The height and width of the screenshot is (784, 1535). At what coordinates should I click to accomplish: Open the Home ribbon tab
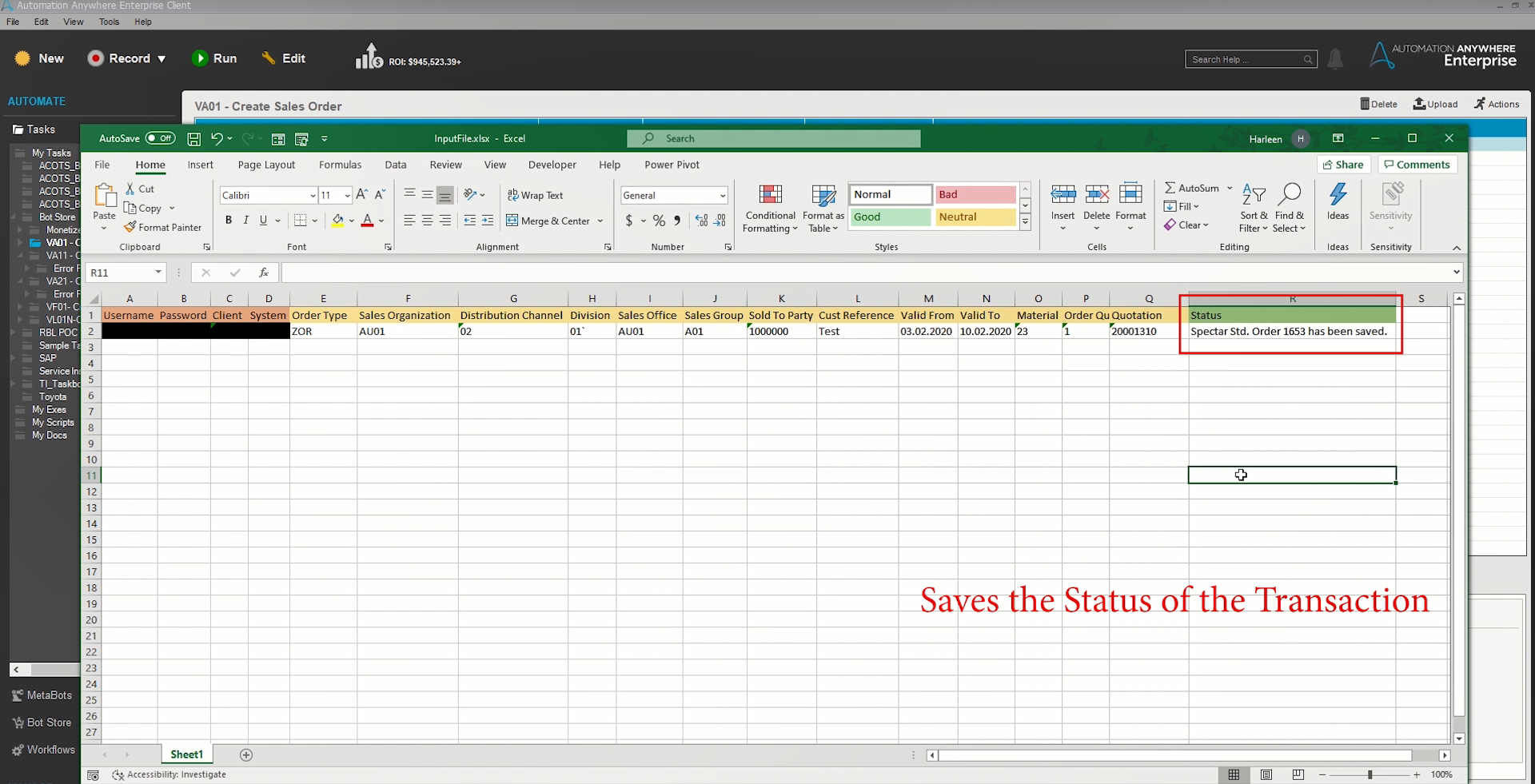coord(150,165)
